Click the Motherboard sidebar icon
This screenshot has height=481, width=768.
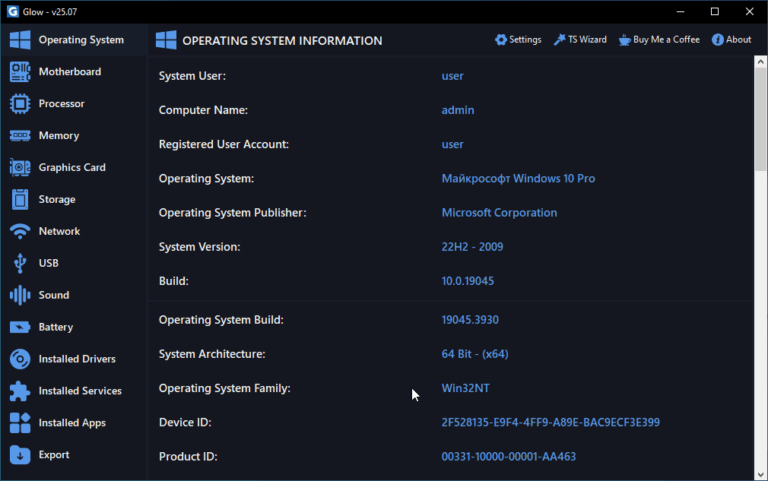point(20,72)
